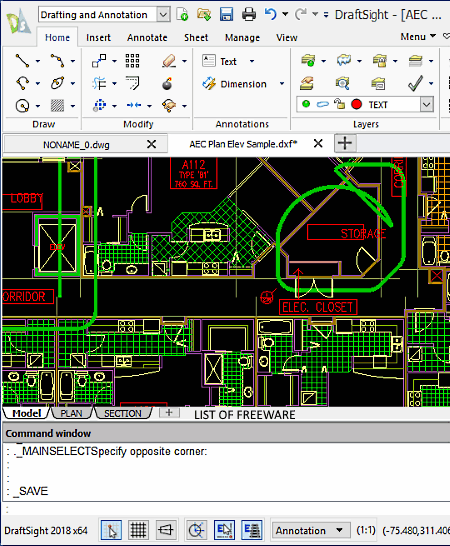
Task: Undo the last action
Action: pyautogui.click(x=270, y=14)
